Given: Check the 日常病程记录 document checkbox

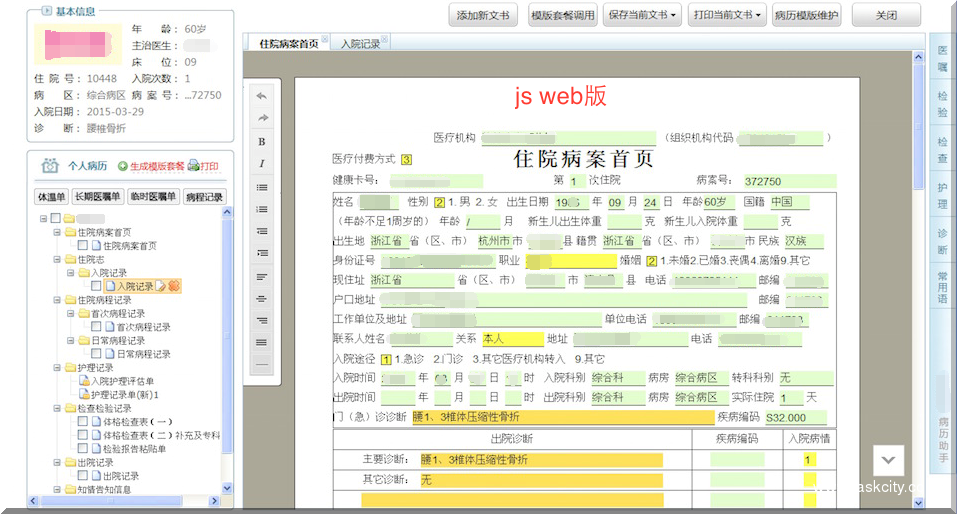Looking at the screenshot, I should [96, 353].
